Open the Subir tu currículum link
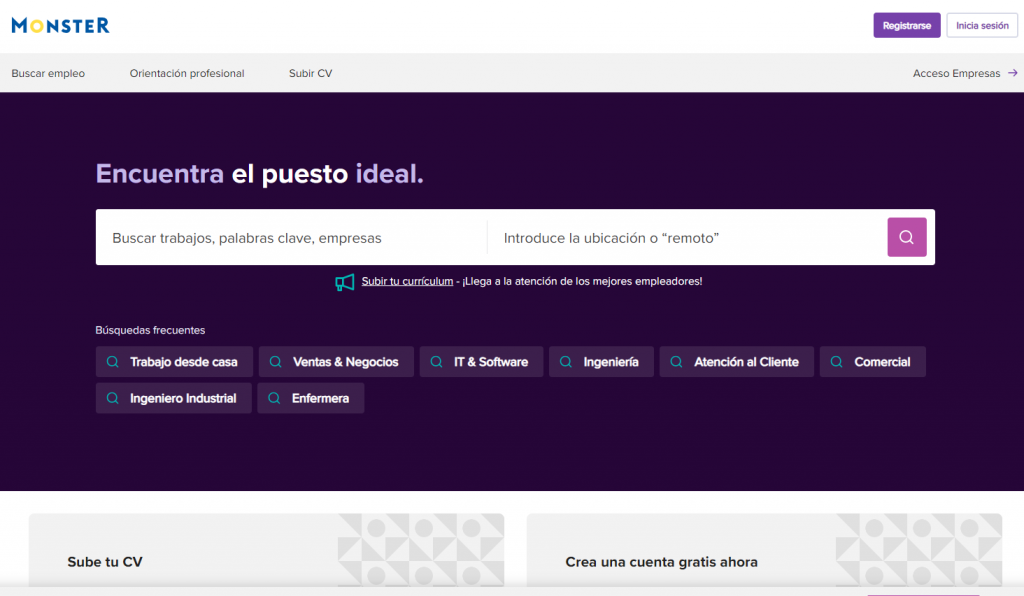The width and height of the screenshot is (1024, 596). coord(407,282)
